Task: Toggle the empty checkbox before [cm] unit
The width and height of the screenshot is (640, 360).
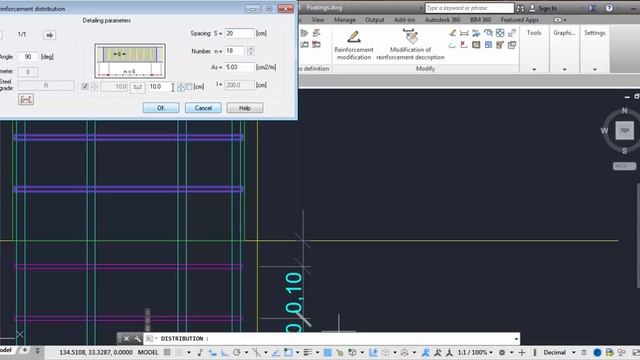Action: pyautogui.click(x=189, y=87)
